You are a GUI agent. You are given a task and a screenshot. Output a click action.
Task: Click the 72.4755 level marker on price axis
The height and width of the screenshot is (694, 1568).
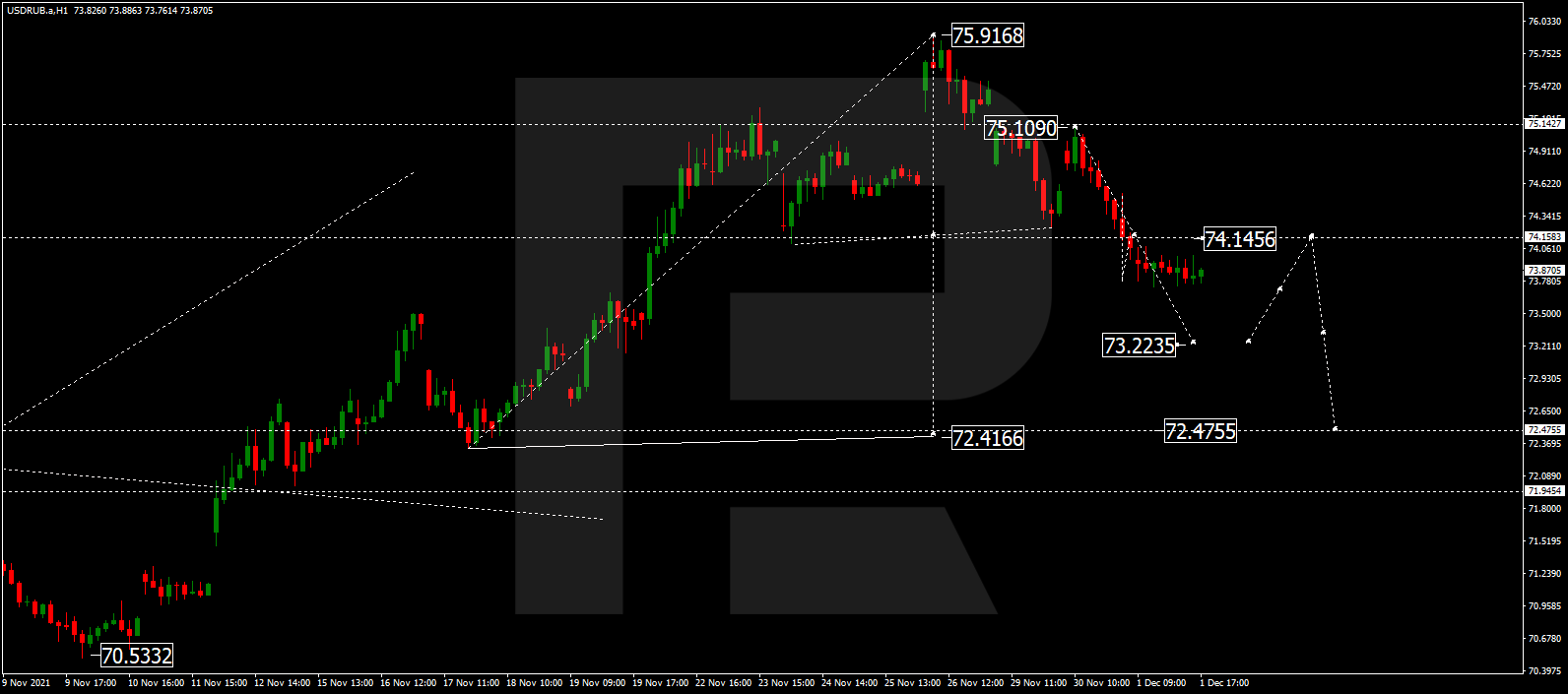pos(1543,430)
